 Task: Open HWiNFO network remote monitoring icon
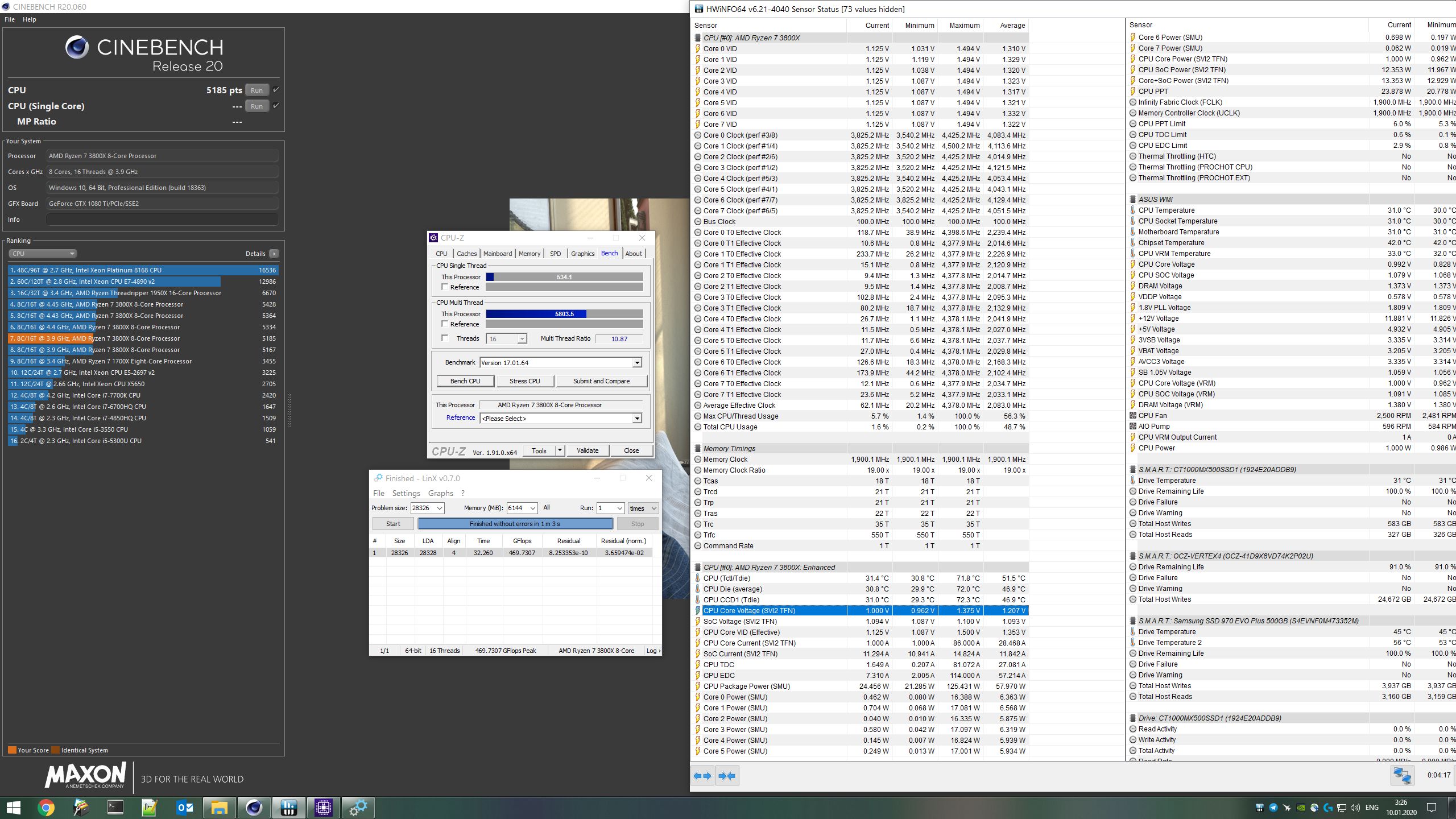pos(1402,776)
